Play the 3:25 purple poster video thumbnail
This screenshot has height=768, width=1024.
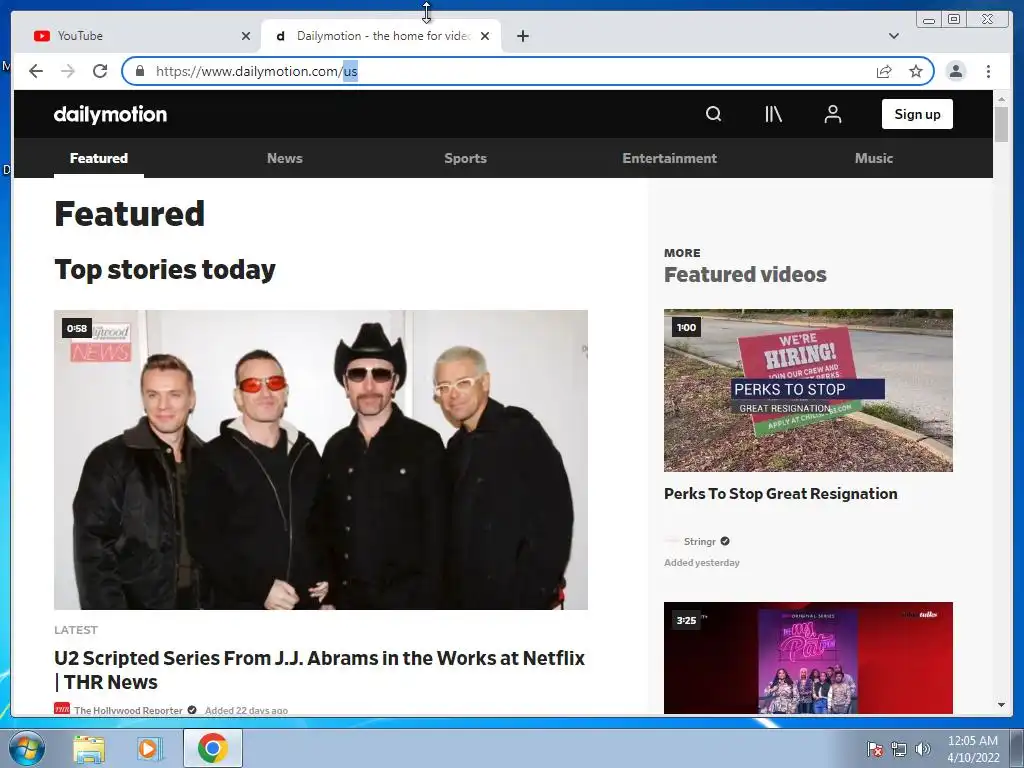(808, 658)
